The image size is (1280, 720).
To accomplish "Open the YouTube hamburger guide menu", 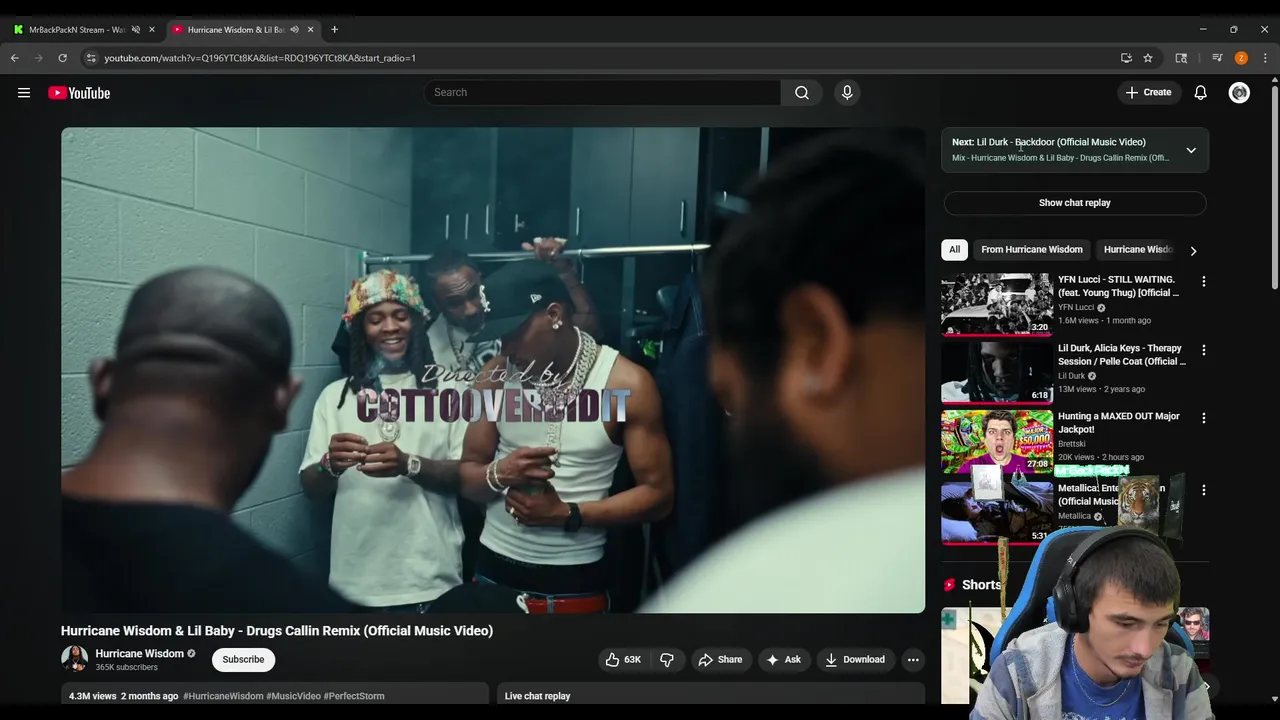I will coord(24,93).
